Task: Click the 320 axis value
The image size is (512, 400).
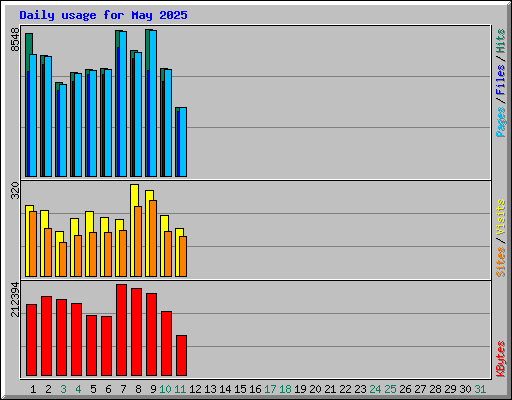Action: [15, 190]
